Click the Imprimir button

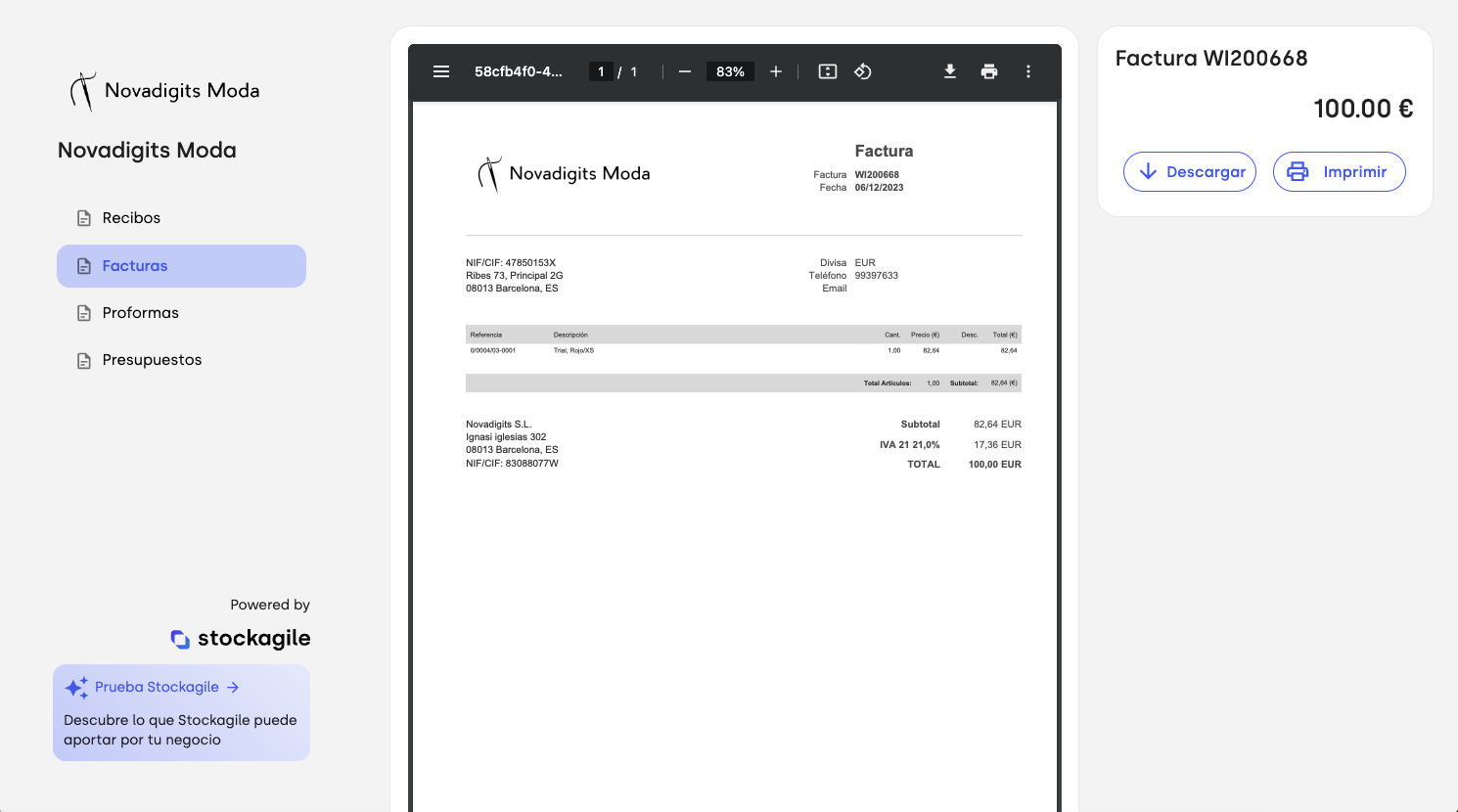tap(1340, 172)
